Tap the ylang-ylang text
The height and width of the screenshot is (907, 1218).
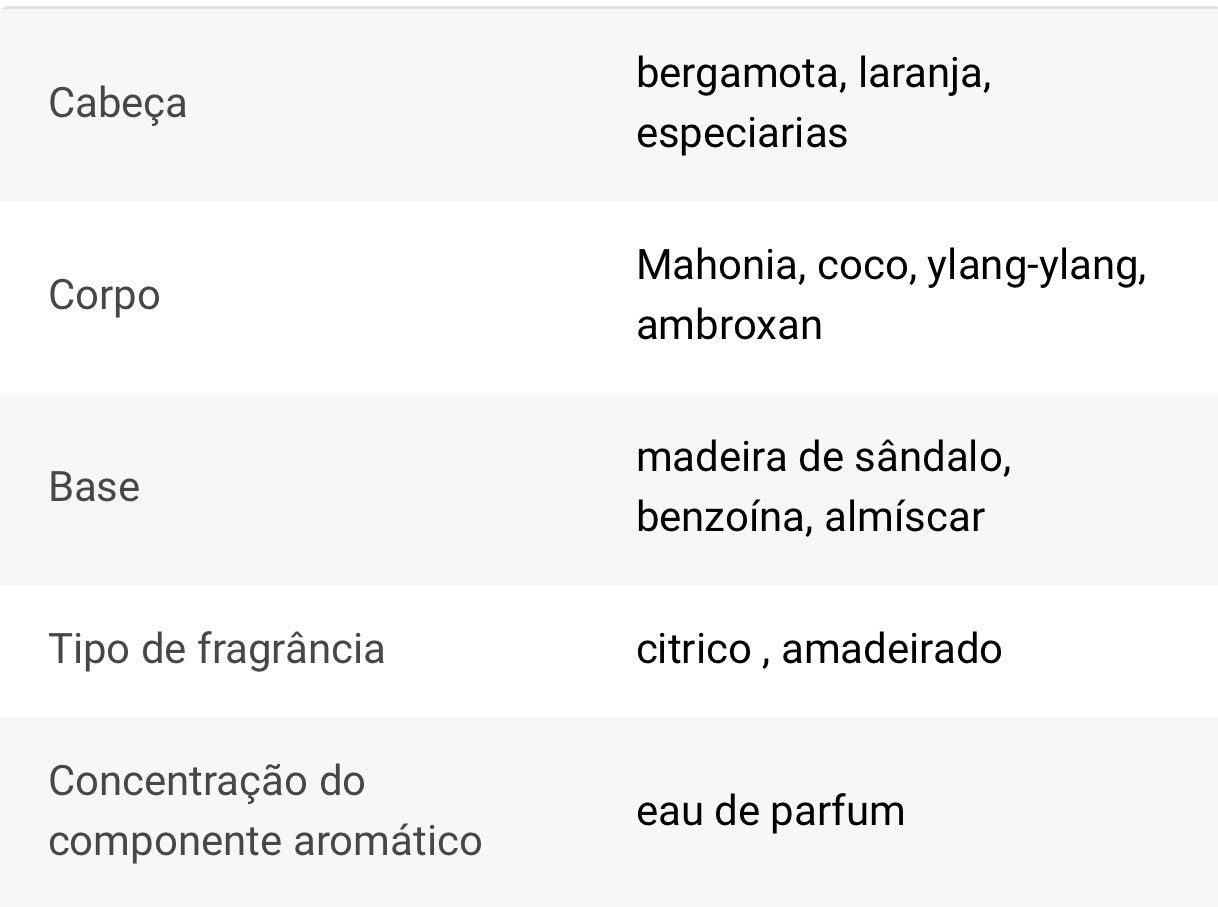(x=1034, y=267)
